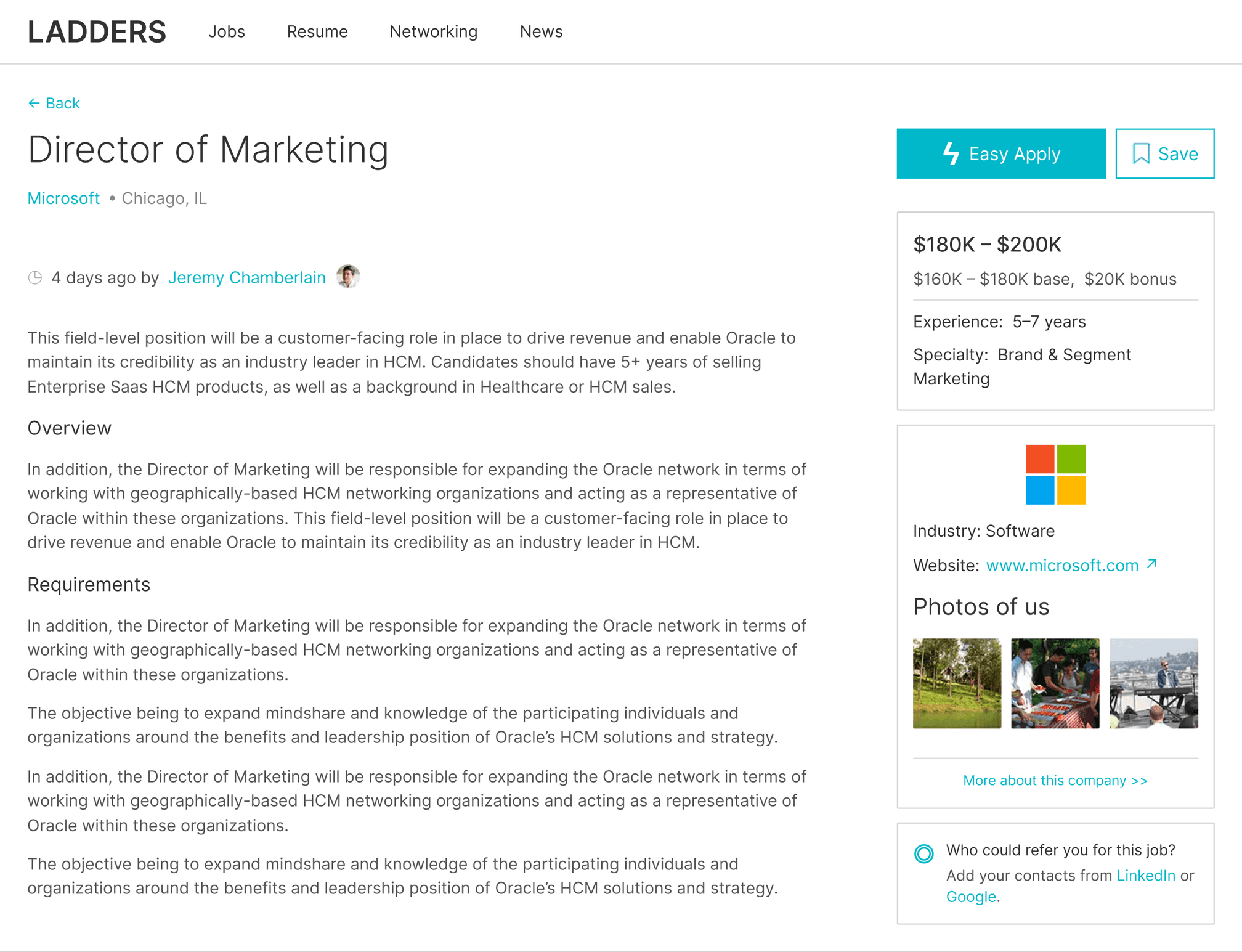Image resolution: width=1242 pixels, height=952 pixels.
Task: Click the Overview heading
Action: 70,428
